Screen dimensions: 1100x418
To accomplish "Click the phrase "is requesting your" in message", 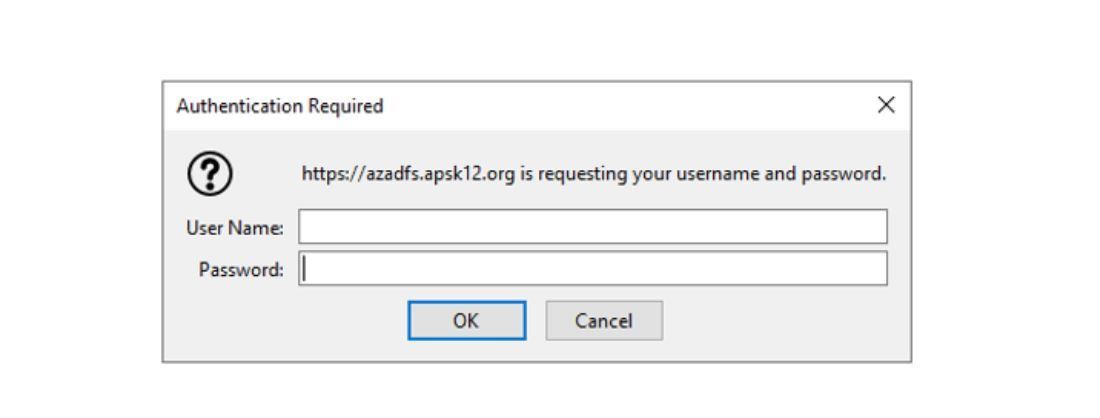I will [x=596, y=174].
